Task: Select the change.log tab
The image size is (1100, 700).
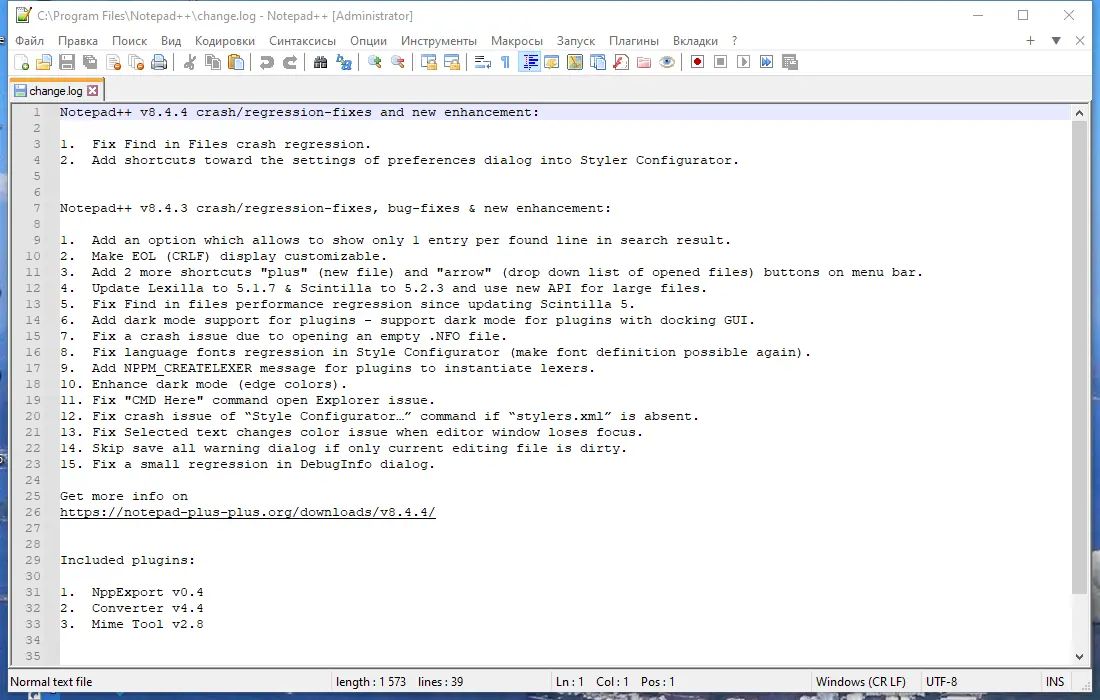Action: pos(55,90)
